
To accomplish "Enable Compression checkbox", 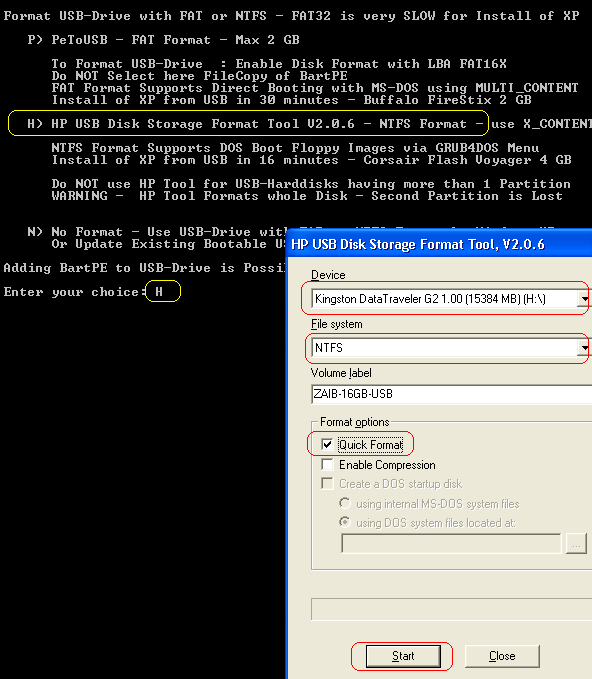I will coord(327,465).
